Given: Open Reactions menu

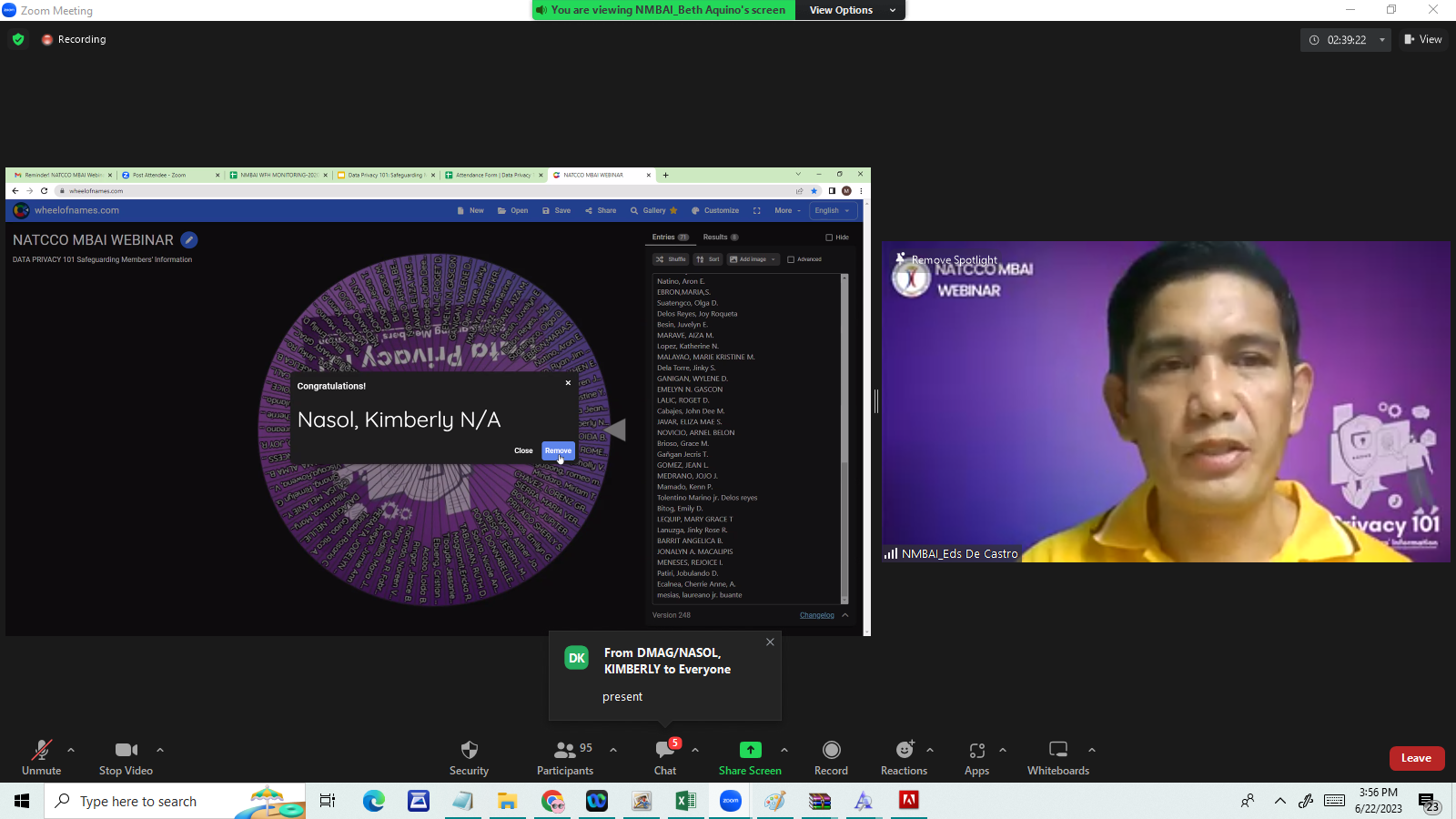Looking at the screenshot, I should point(904,757).
